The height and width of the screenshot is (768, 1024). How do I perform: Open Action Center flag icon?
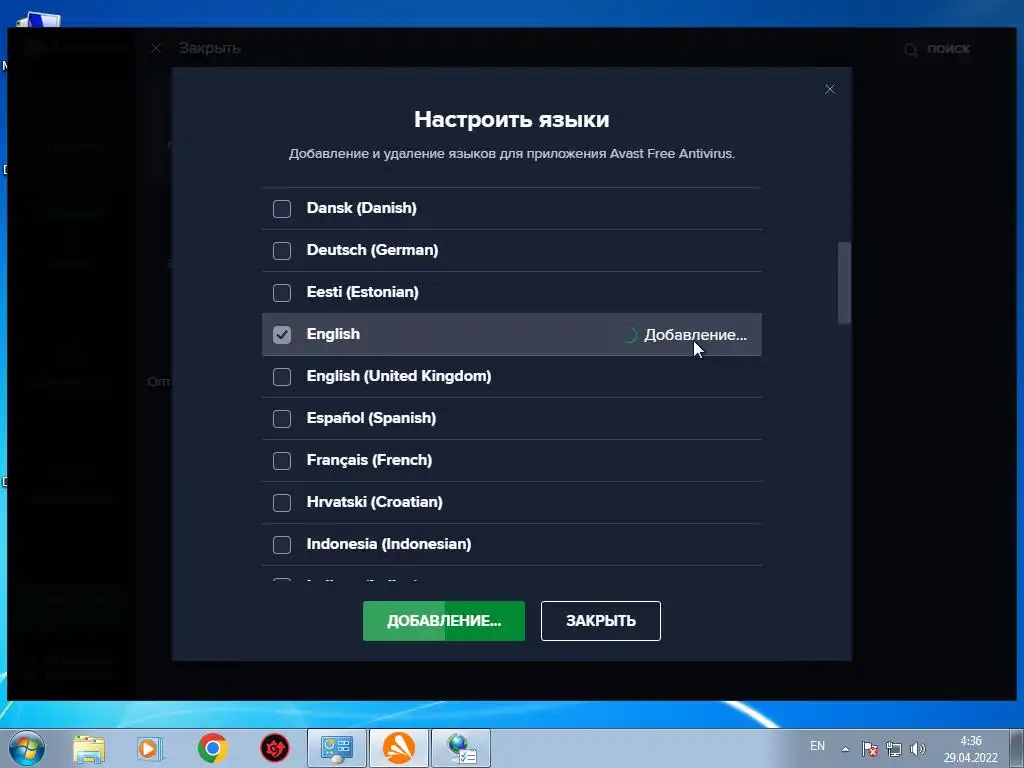click(x=869, y=749)
